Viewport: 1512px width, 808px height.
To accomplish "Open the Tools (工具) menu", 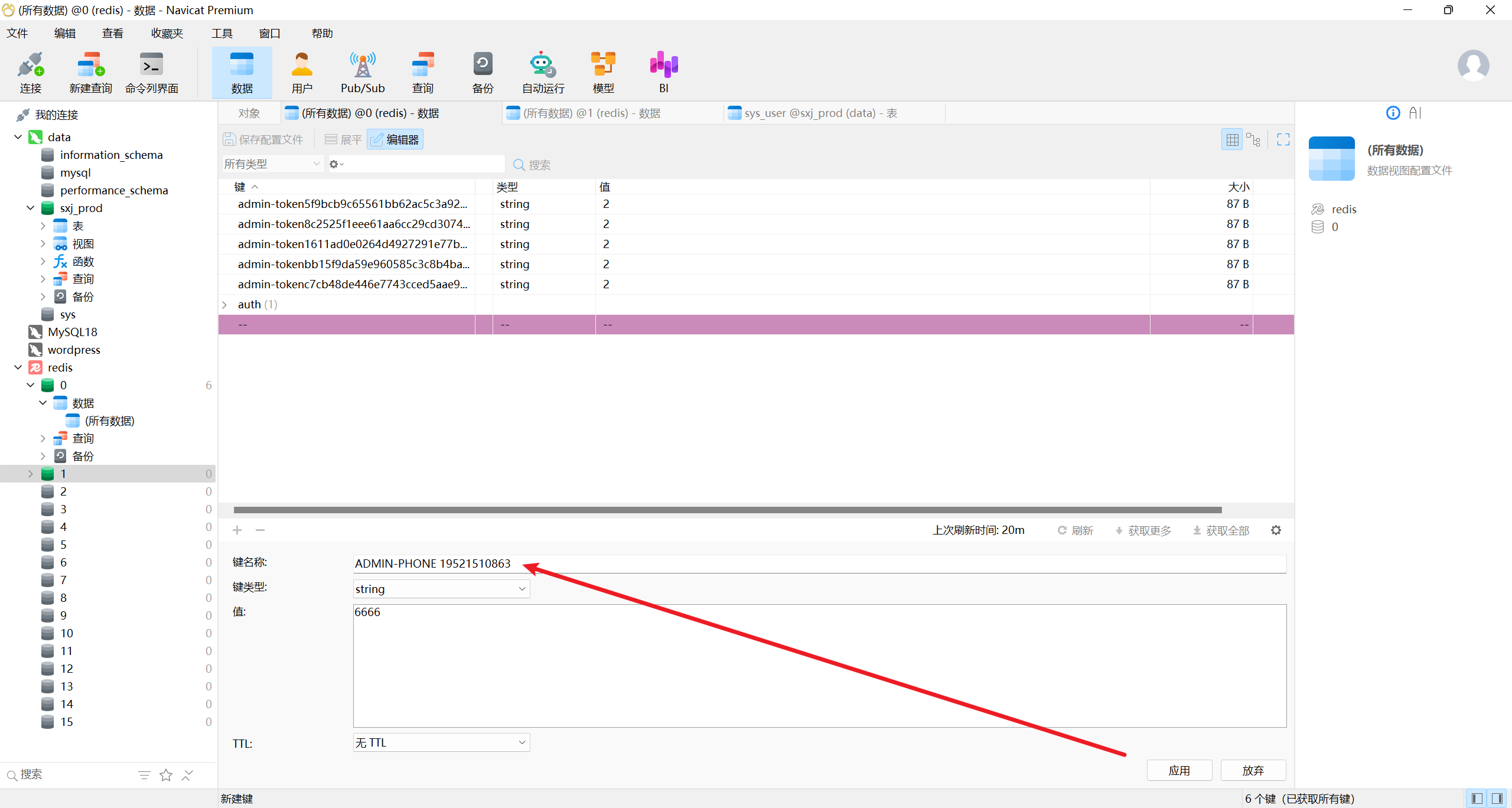I will pos(222,34).
